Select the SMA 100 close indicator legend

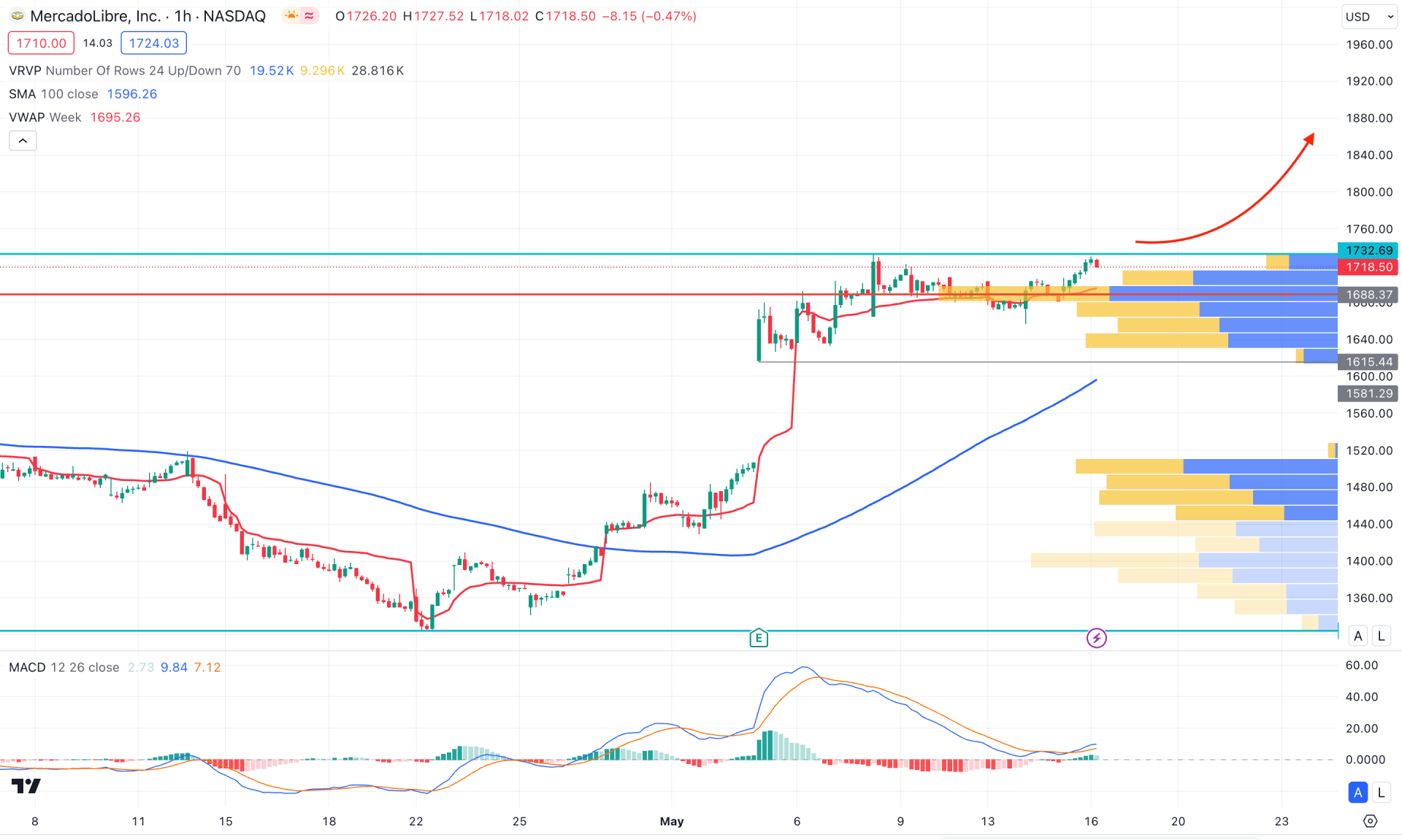[x=53, y=94]
